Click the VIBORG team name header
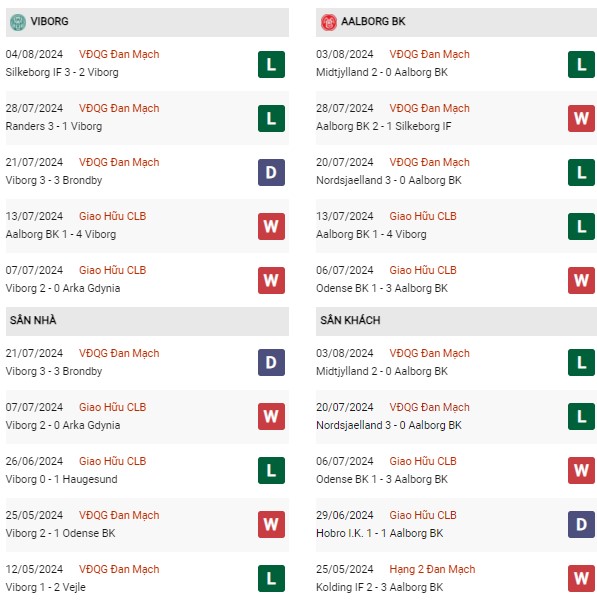 pos(49,21)
